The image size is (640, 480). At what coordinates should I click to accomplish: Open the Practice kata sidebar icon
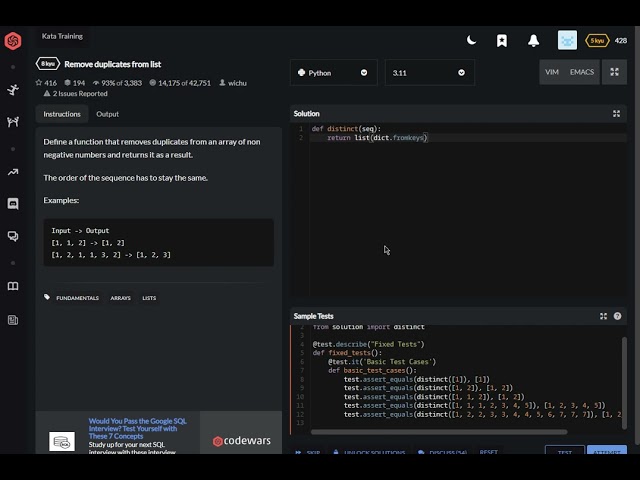(x=13, y=89)
